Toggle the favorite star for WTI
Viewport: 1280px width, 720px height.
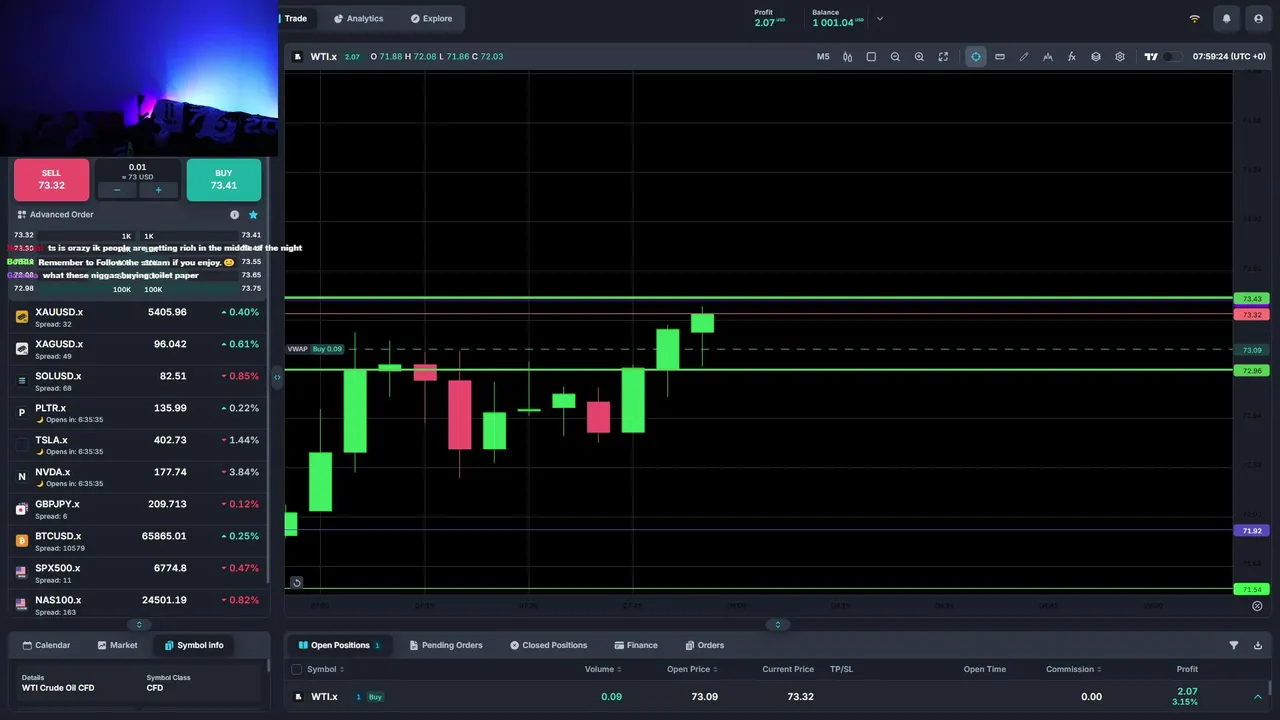pyautogui.click(x=253, y=215)
